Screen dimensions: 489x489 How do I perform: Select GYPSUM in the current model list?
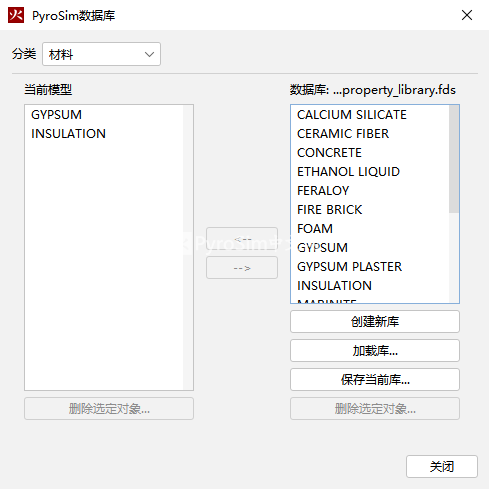tap(56, 115)
